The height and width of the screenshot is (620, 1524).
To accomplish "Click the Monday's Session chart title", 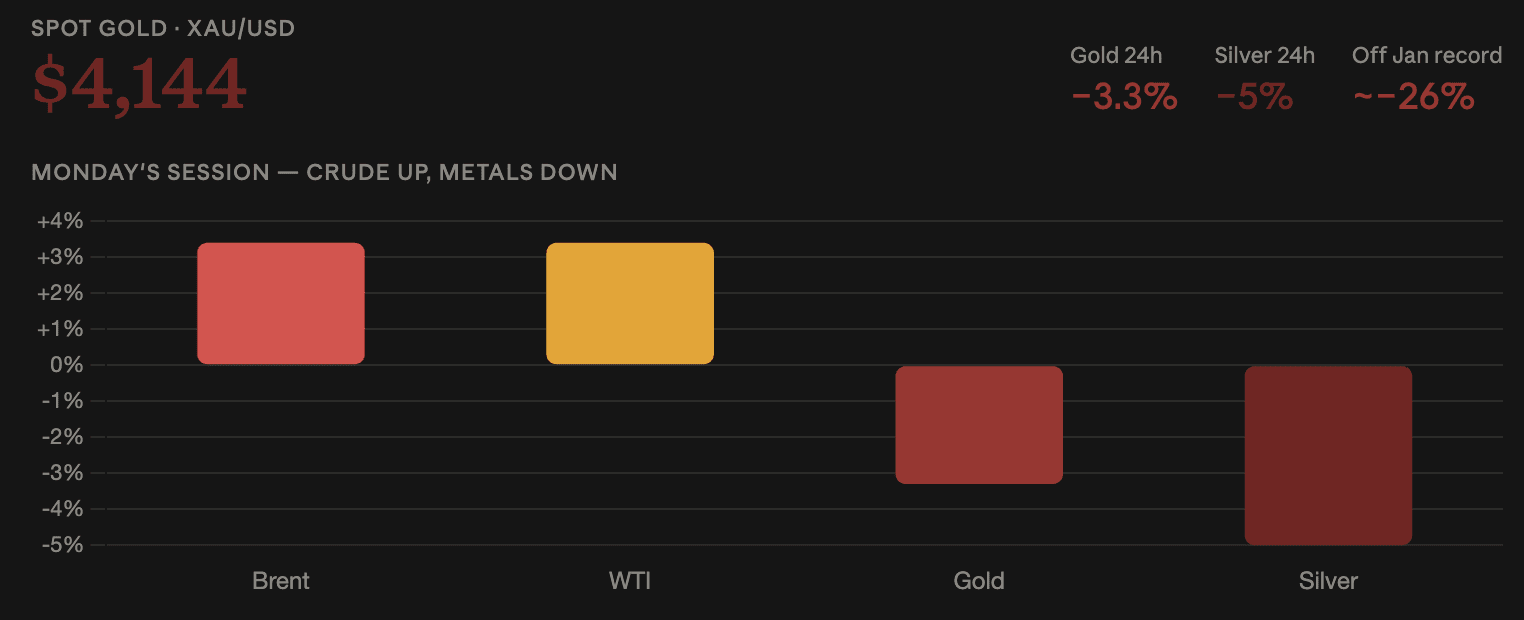I will click(x=324, y=172).
